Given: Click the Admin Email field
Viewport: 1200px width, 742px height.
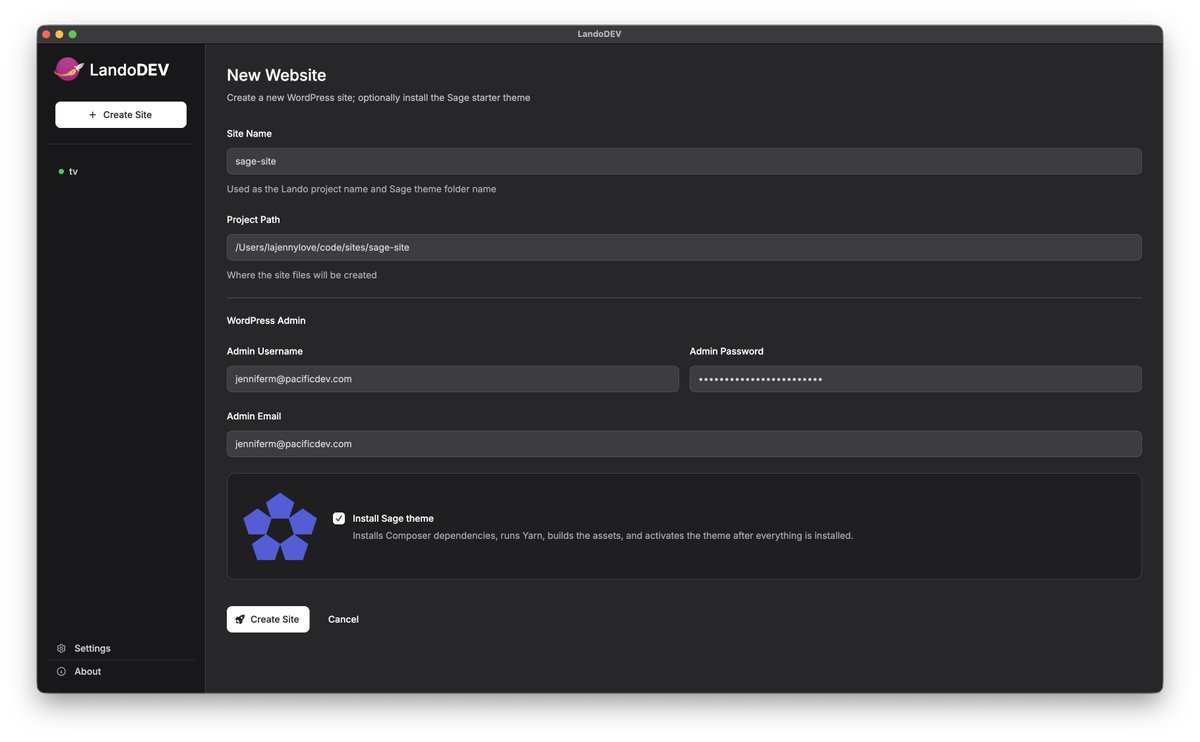Looking at the screenshot, I should pyautogui.click(x=684, y=443).
